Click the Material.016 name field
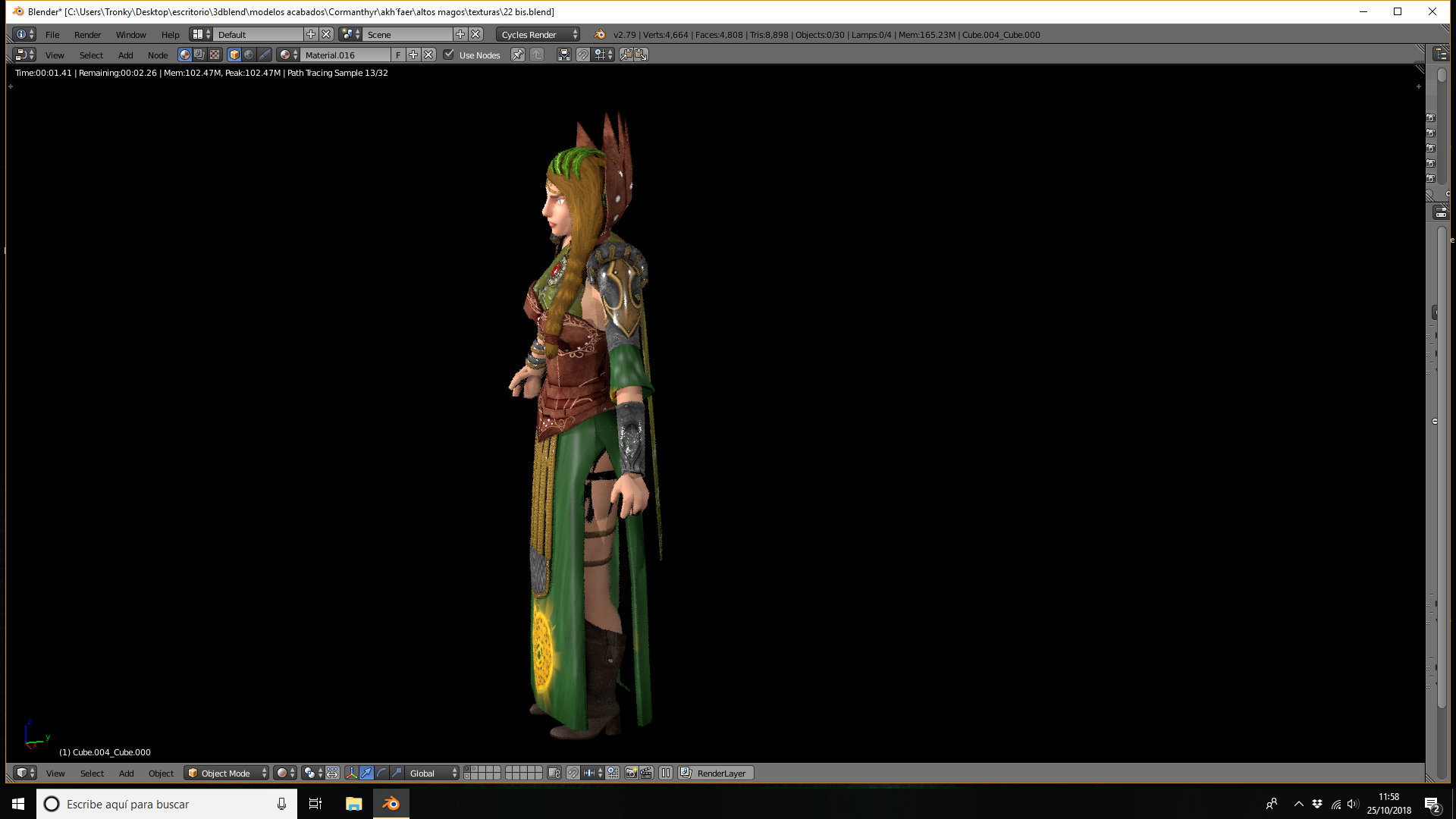The image size is (1456, 819). [346, 55]
